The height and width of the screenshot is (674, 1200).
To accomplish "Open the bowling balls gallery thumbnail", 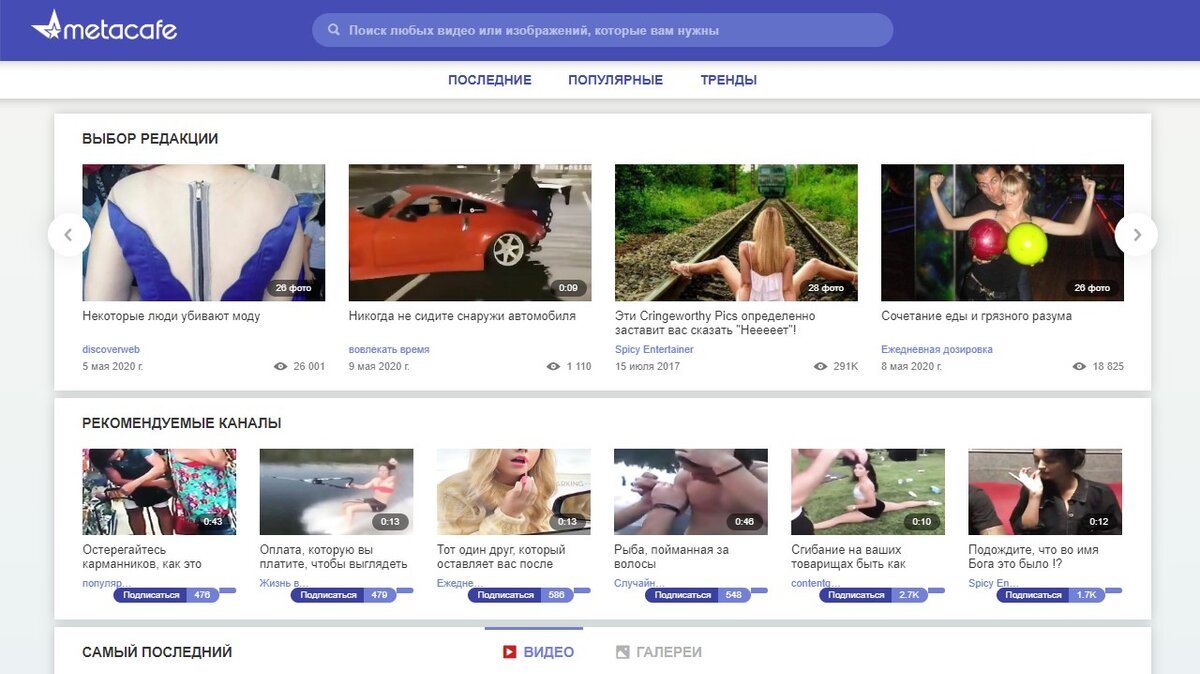I will coord(1002,232).
